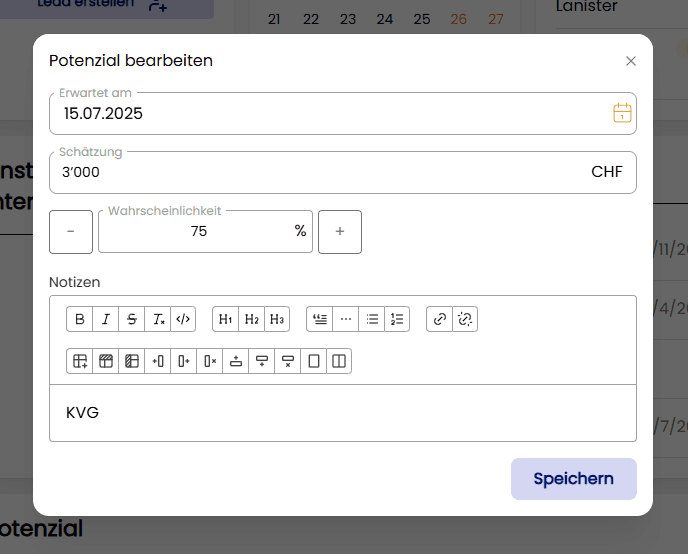Click the Wahrscheinlichkeit percentage field
Viewport: 688px width, 554px height.
tap(205, 231)
